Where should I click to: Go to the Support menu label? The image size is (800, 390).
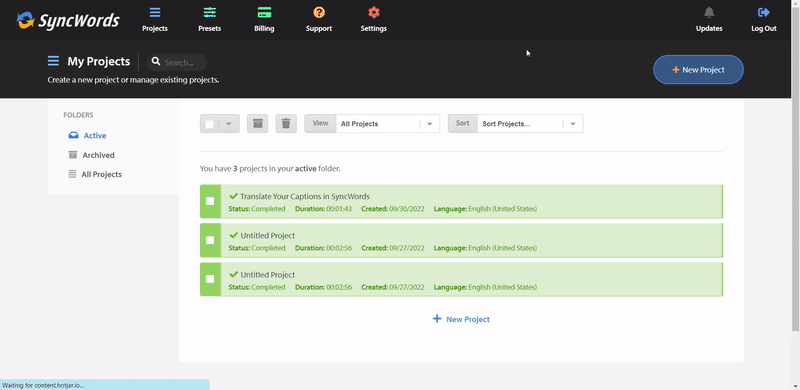point(319,29)
